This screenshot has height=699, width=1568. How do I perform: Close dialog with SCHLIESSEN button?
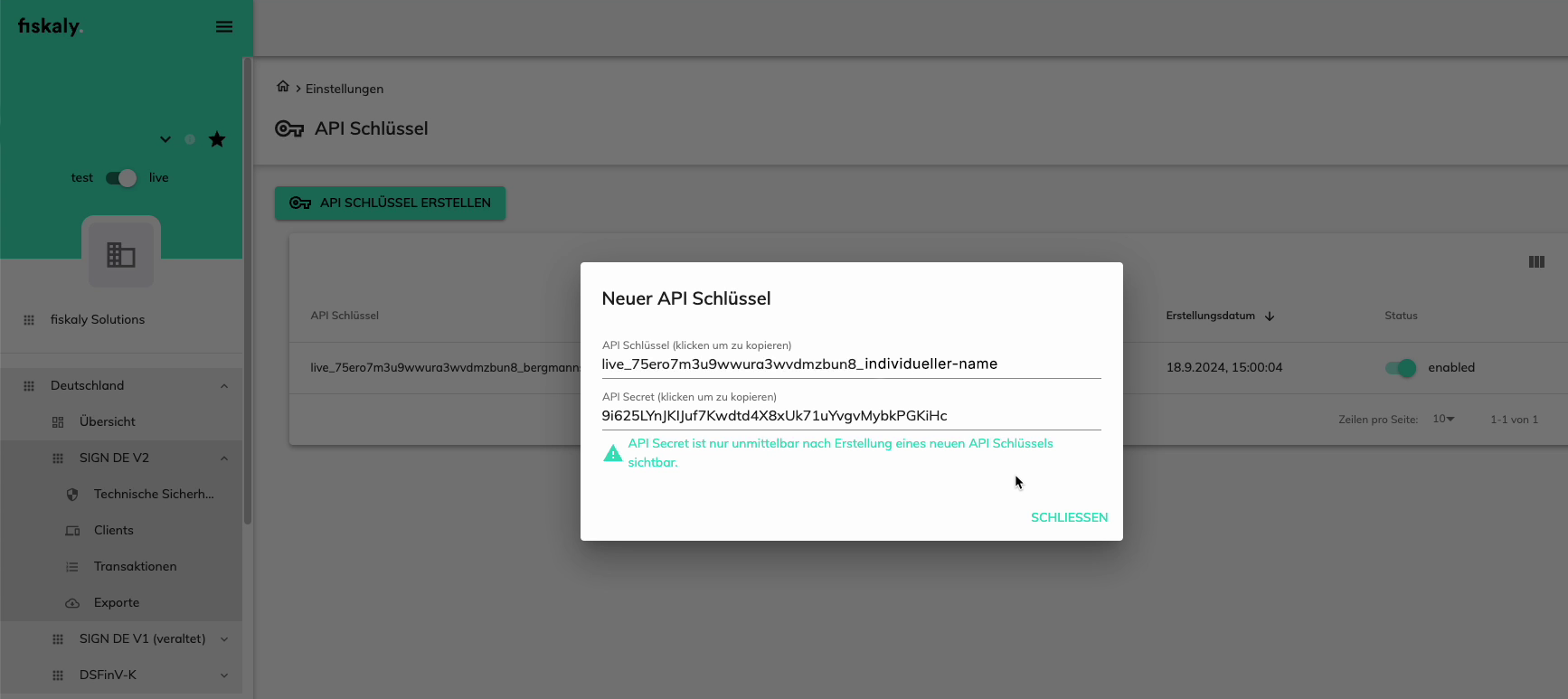click(x=1069, y=517)
